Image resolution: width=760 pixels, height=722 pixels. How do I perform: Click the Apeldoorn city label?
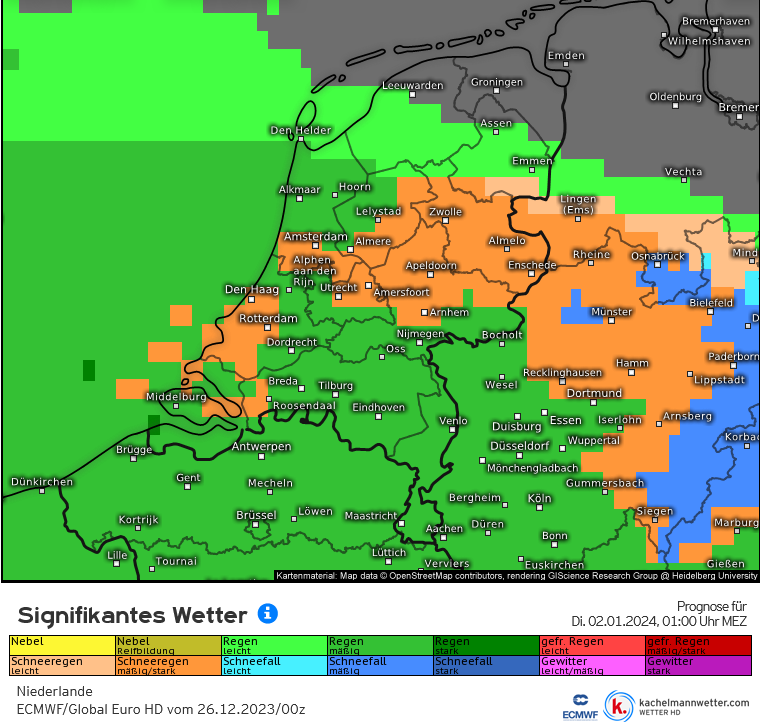point(431,266)
